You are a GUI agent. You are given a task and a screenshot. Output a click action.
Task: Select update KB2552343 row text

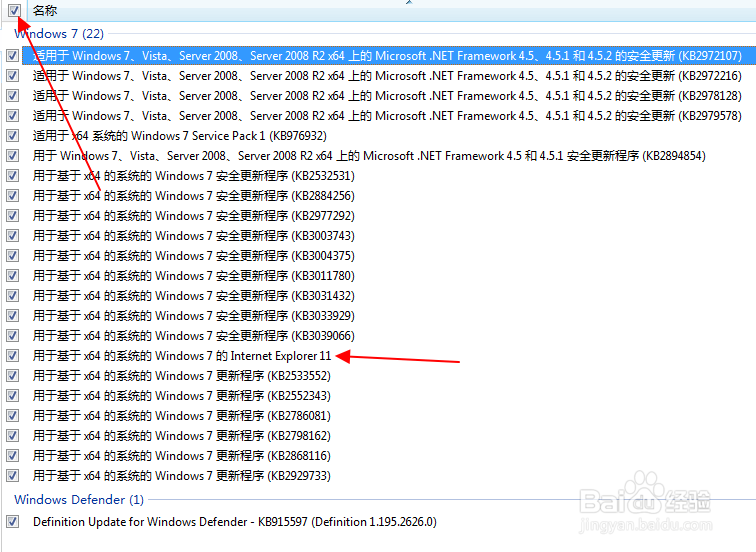click(x=182, y=396)
